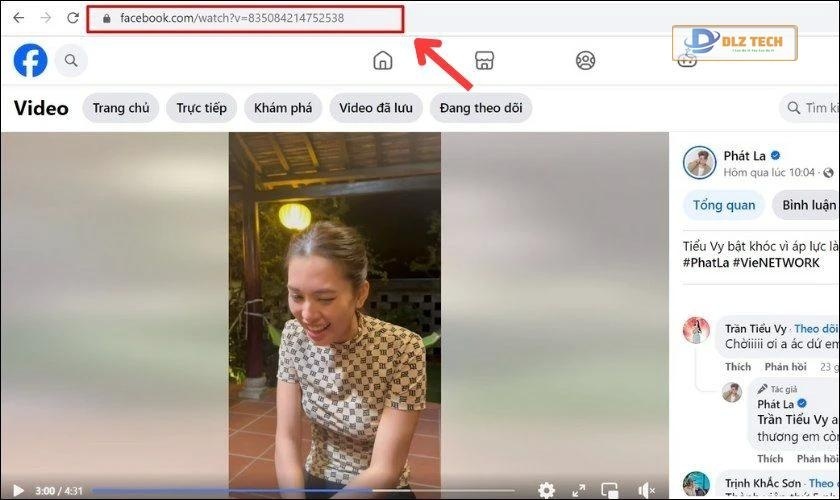Click Theo dõi next to Trần Tiểu Vy
The height and width of the screenshot is (500, 840).
coord(815,329)
